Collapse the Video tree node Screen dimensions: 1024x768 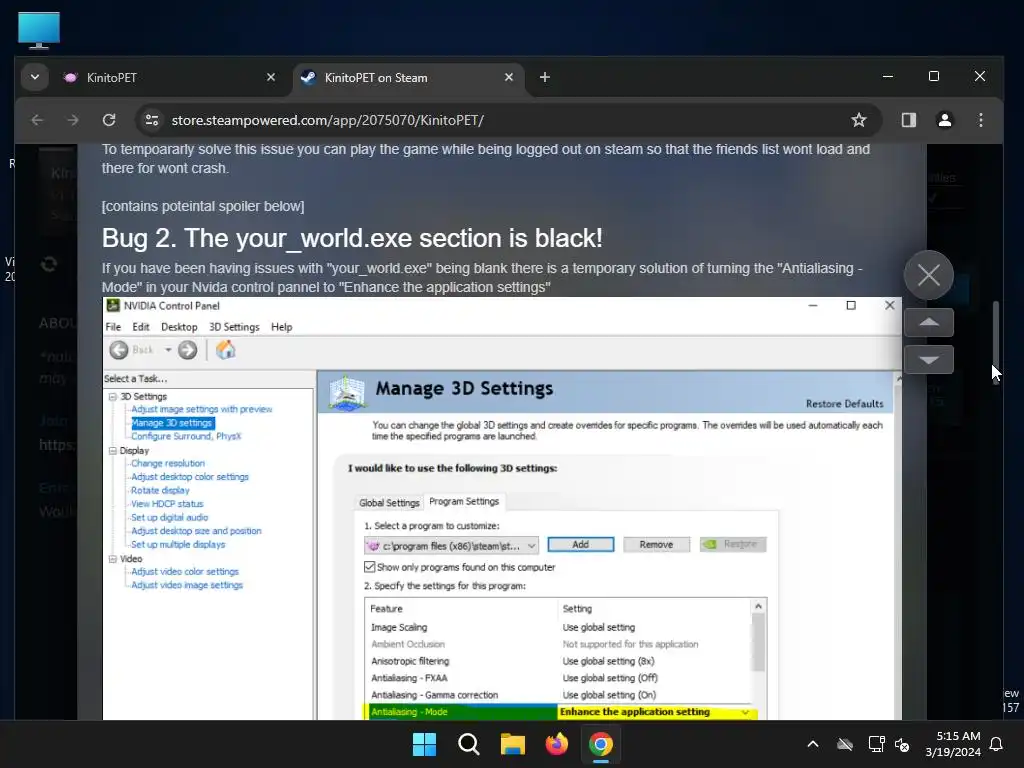[x=112, y=559]
